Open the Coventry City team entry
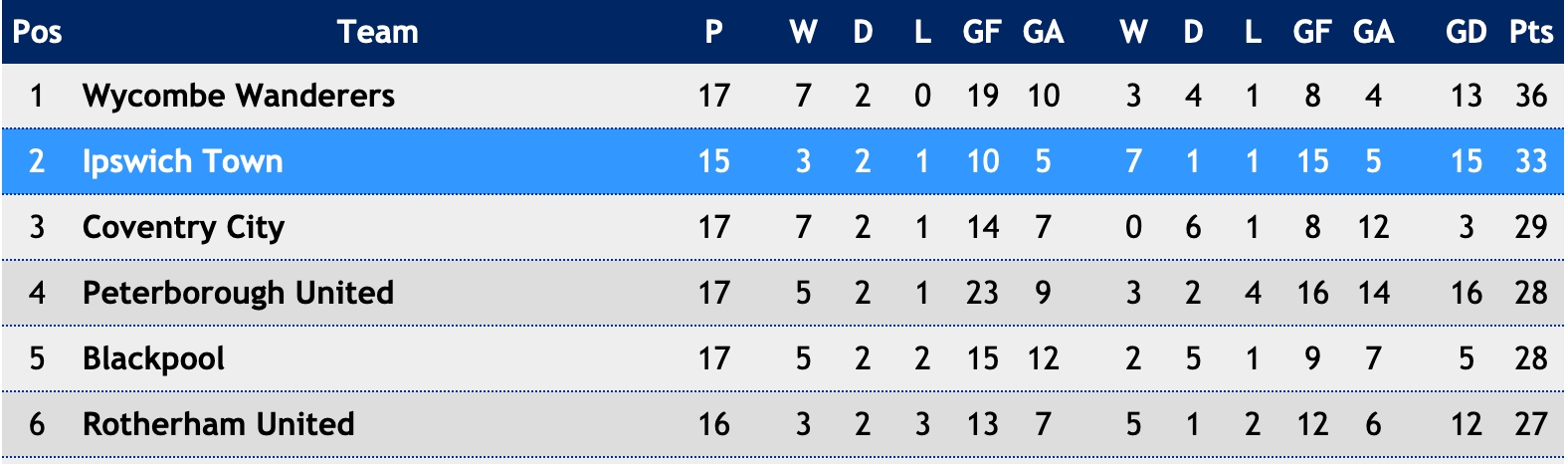Screen dimensions: 1568x464 (183, 227)
